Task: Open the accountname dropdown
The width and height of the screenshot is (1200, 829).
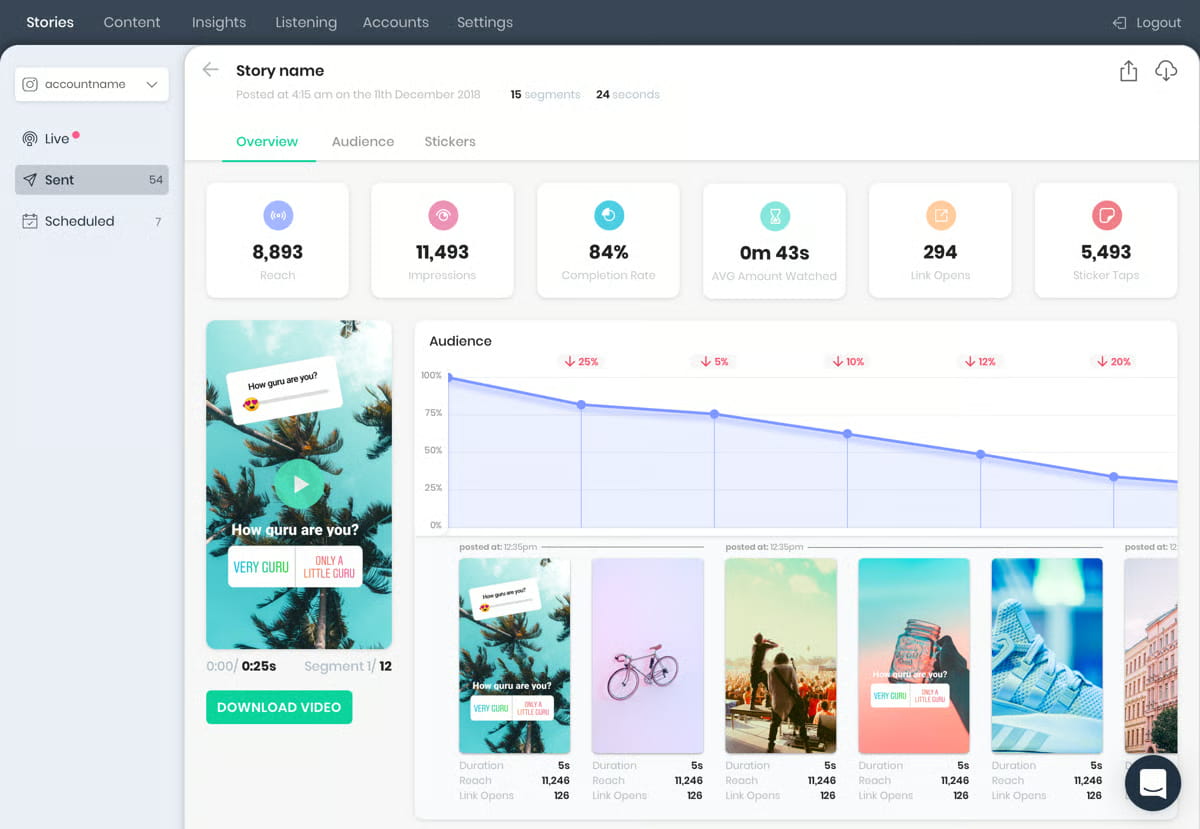Action: click(x=91, y=85)
